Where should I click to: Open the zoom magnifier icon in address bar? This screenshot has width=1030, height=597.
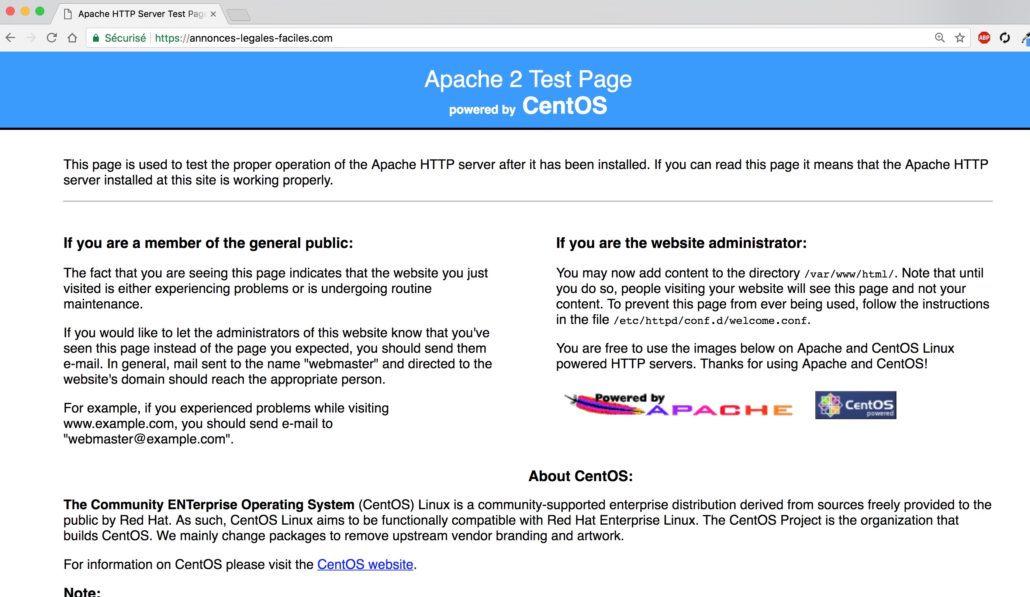click(x=939, y=38)
